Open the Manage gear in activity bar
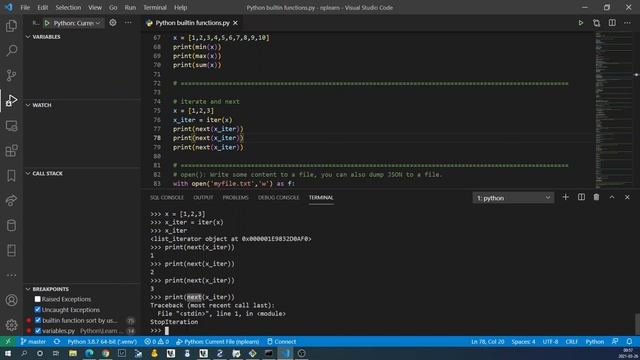The width and height of the screenshot is (640, 360). 11,325
